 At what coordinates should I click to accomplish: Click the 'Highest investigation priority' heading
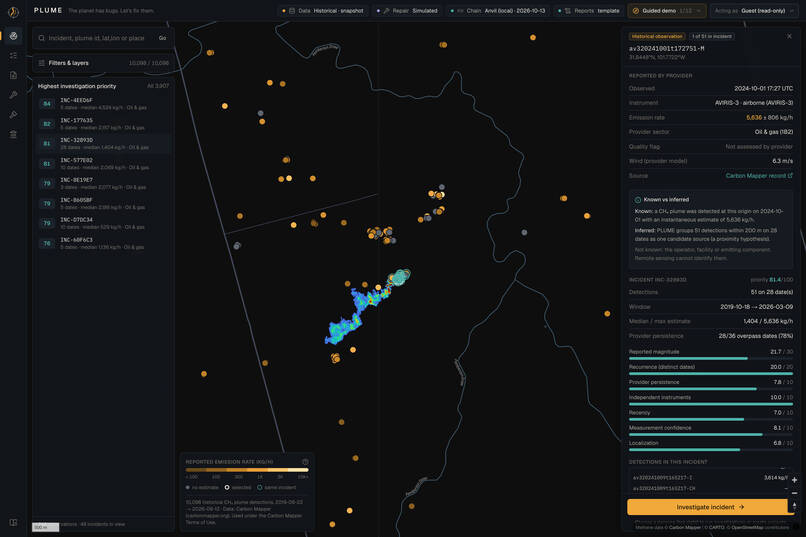pos(77,86)
